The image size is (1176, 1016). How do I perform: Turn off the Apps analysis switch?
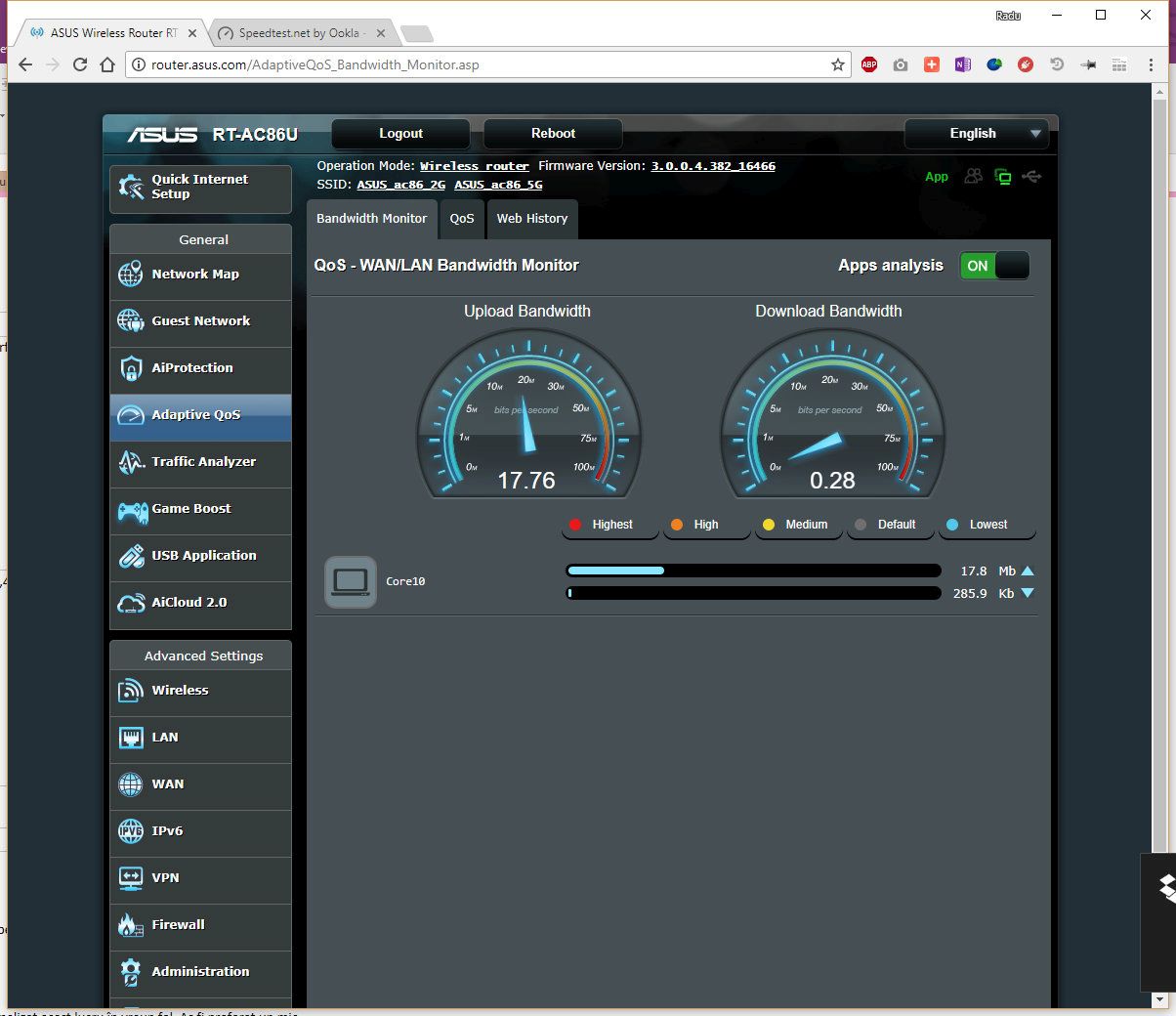click(x=994, y=266)
